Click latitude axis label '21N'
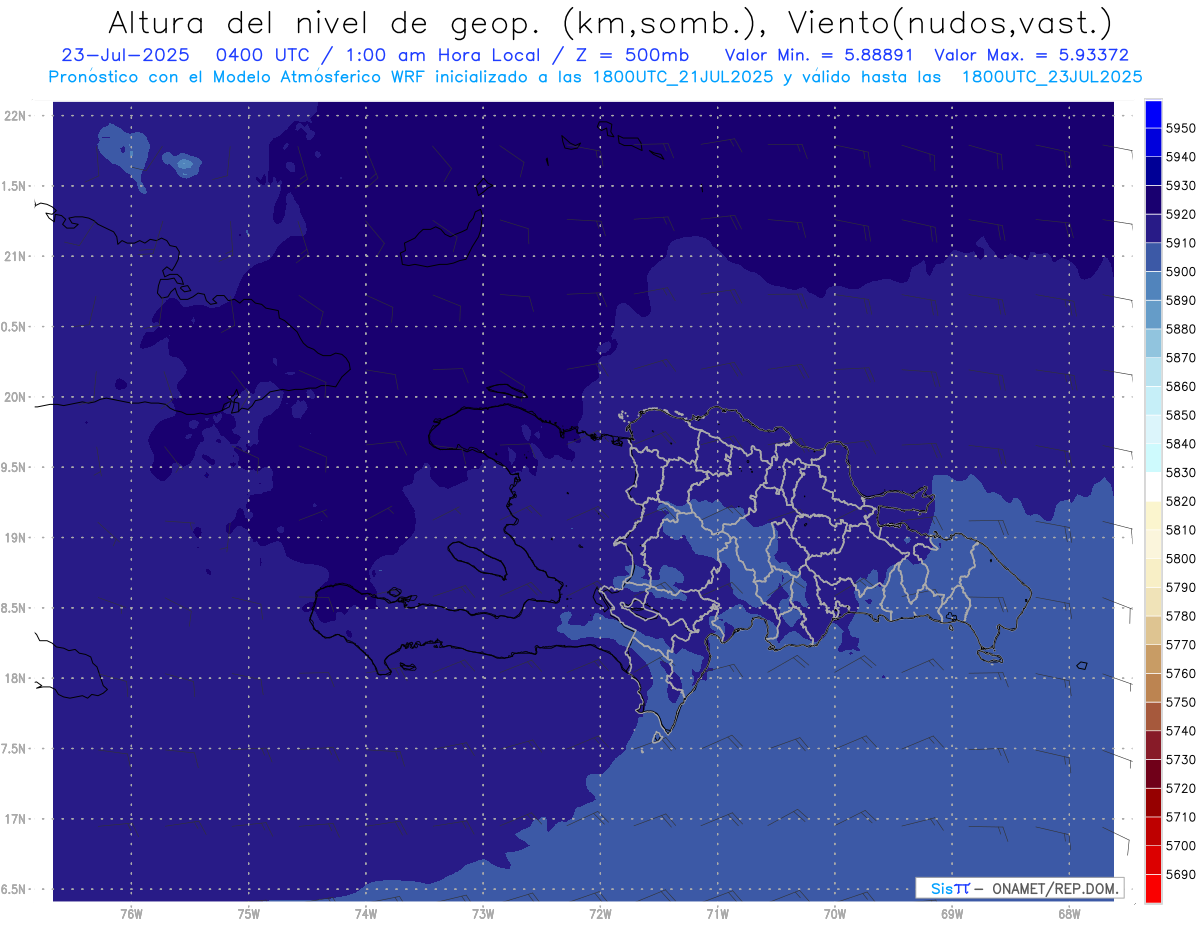This screenshot has height=927, width=1200. coord(16,256)
